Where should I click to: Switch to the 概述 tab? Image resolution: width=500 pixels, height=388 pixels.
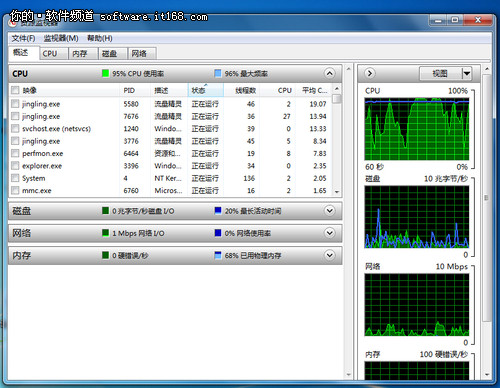(x=23, y=53)
